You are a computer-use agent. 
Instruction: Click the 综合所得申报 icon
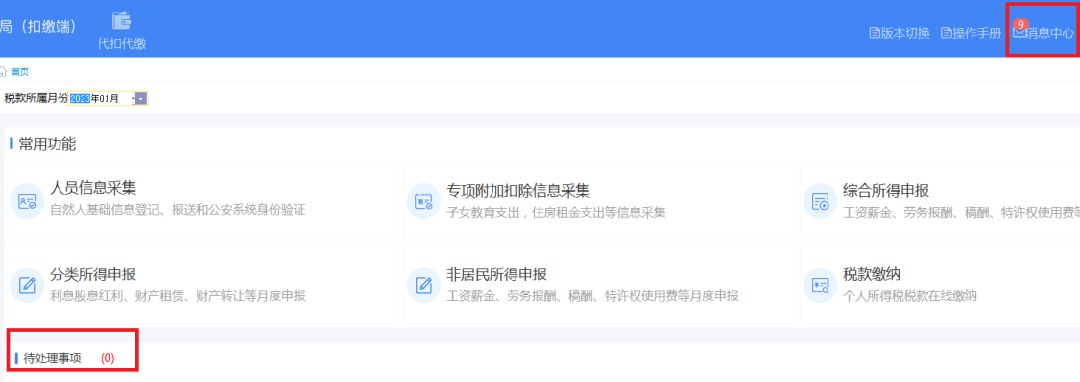click(820, 202)
